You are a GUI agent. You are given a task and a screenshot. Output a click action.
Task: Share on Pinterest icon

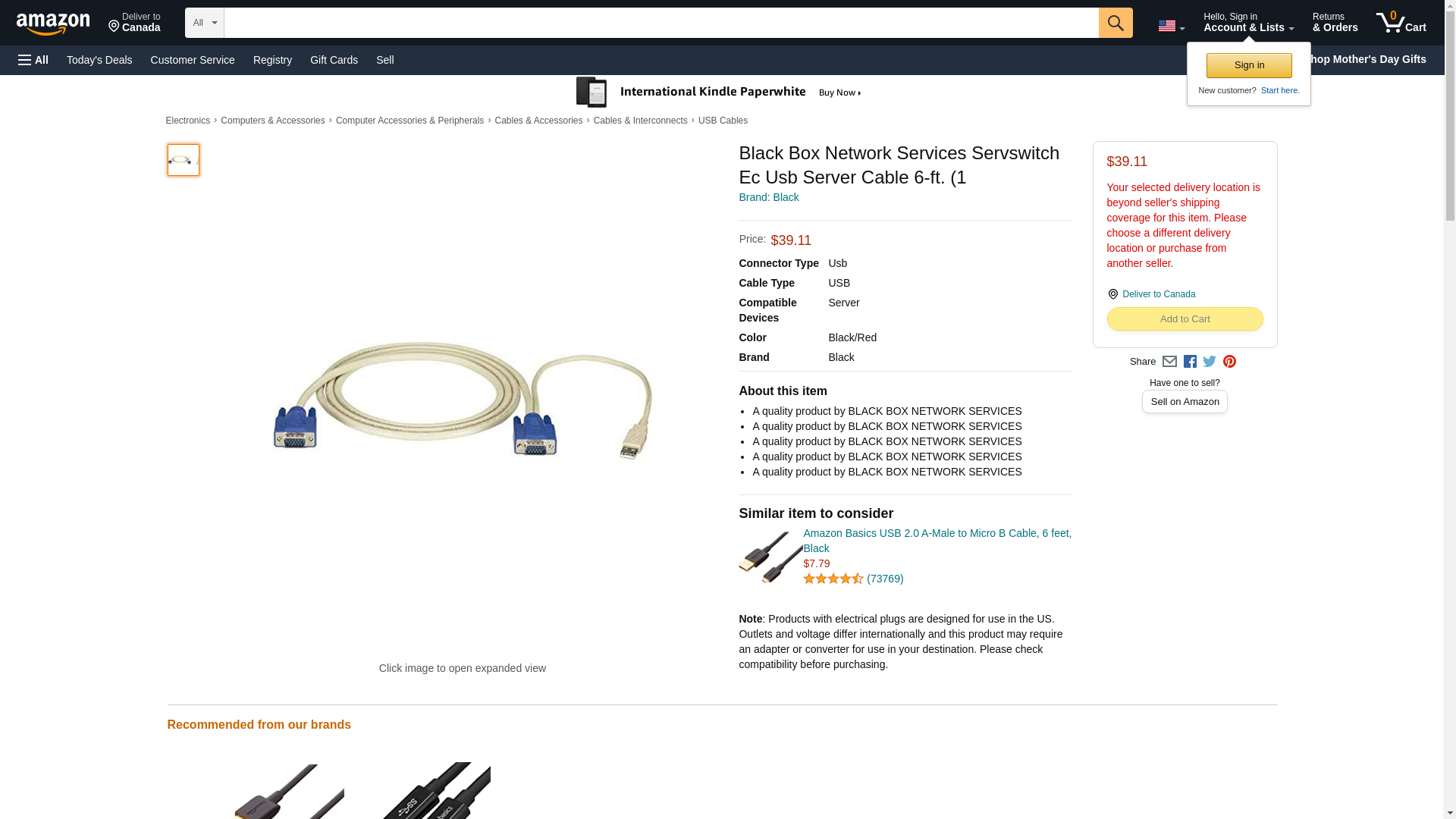pyautogui.click(x=1229, y=362)
